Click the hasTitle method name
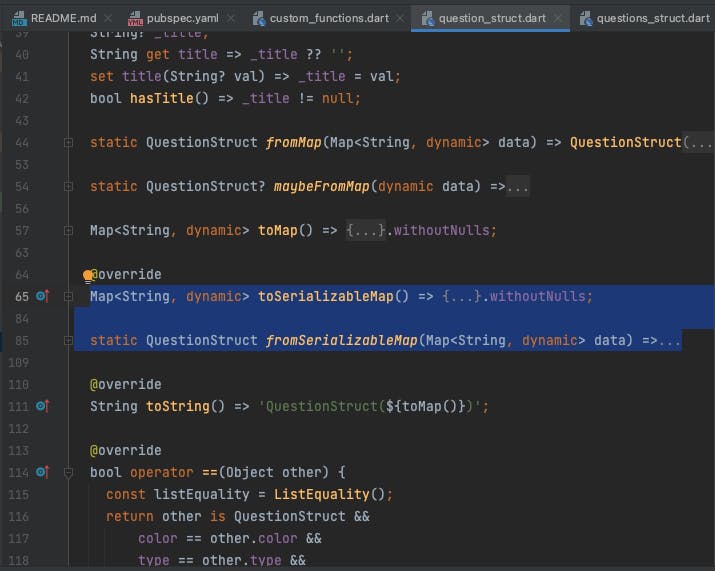The width and height of the screenshot is (715, 571). click(x=161, y=99)
